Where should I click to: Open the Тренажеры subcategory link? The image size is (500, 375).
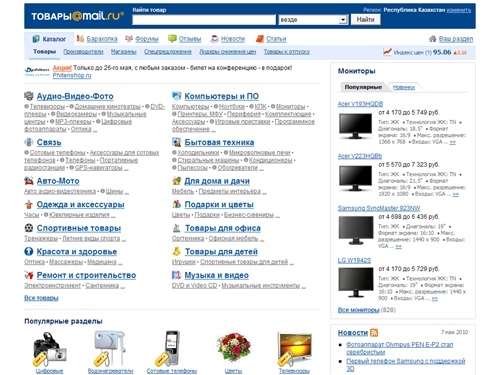point(41,239)
